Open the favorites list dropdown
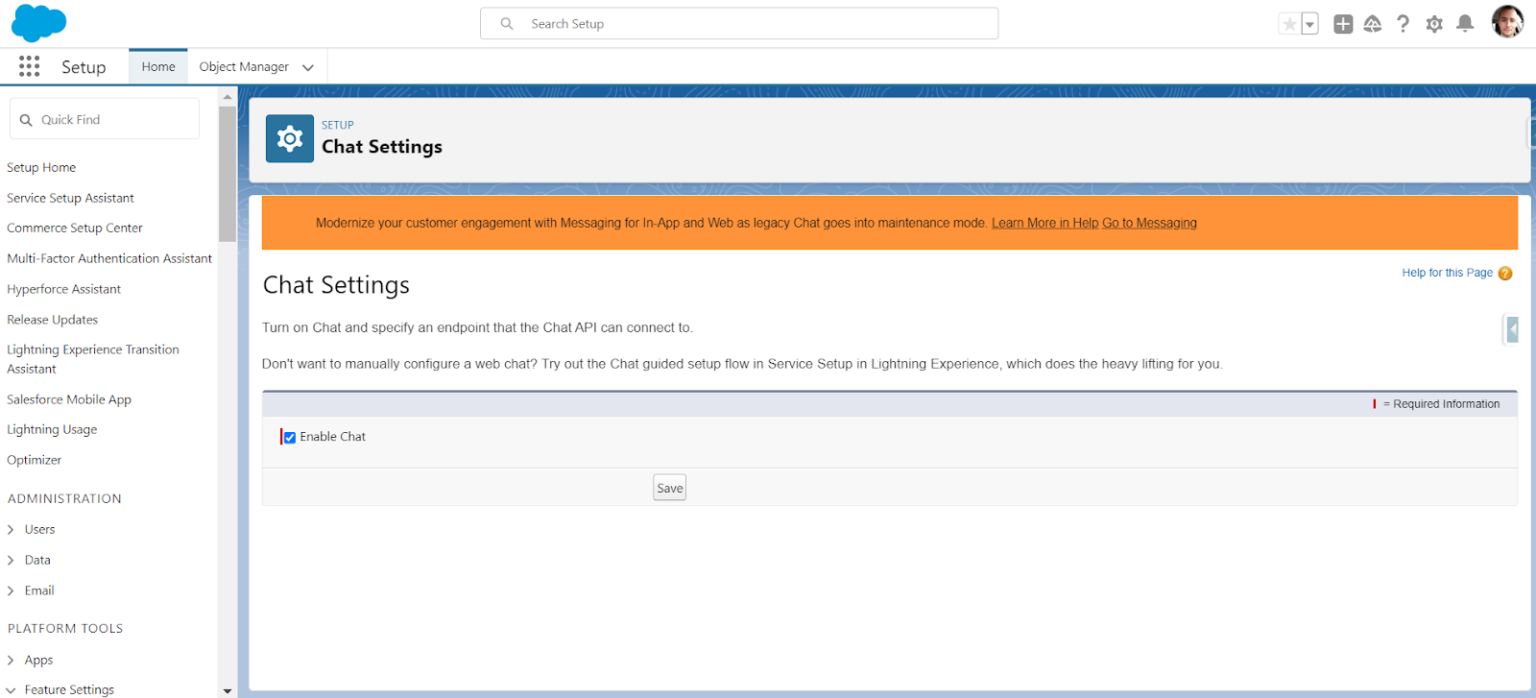 tap(1307, 23)
